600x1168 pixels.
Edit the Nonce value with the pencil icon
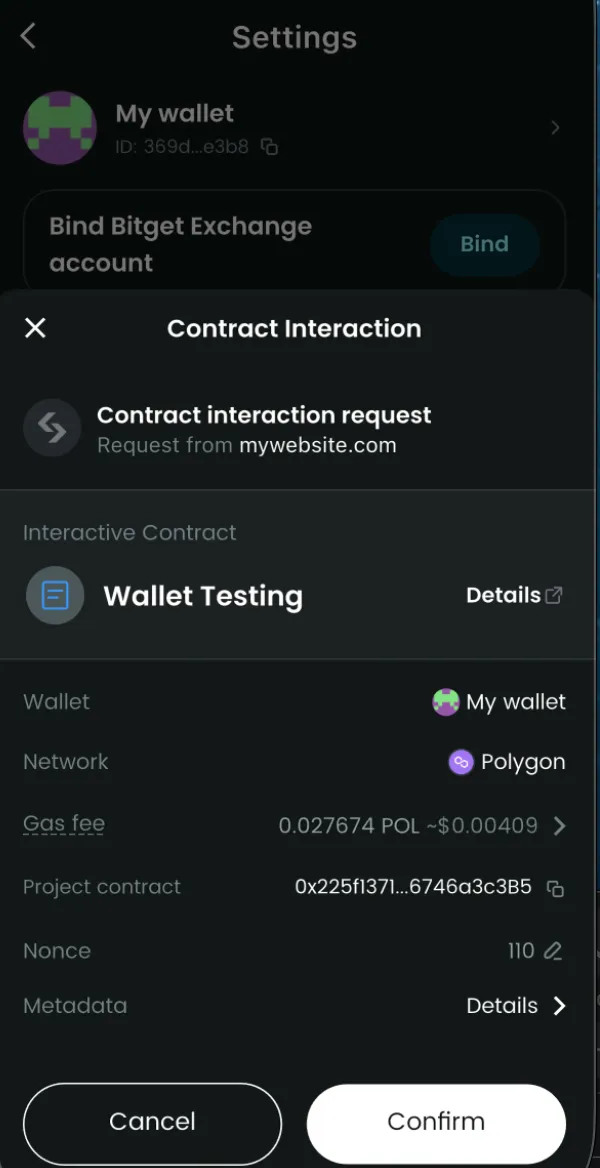click(554, 951)
